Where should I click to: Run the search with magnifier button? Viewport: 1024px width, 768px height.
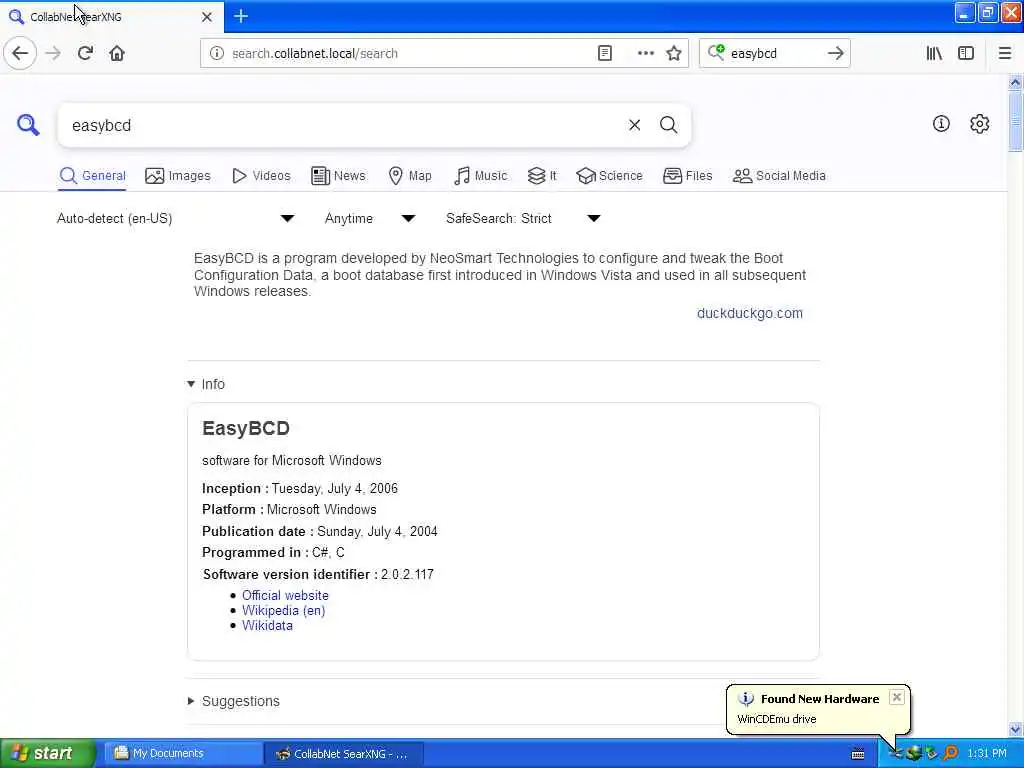coord(668,125)
